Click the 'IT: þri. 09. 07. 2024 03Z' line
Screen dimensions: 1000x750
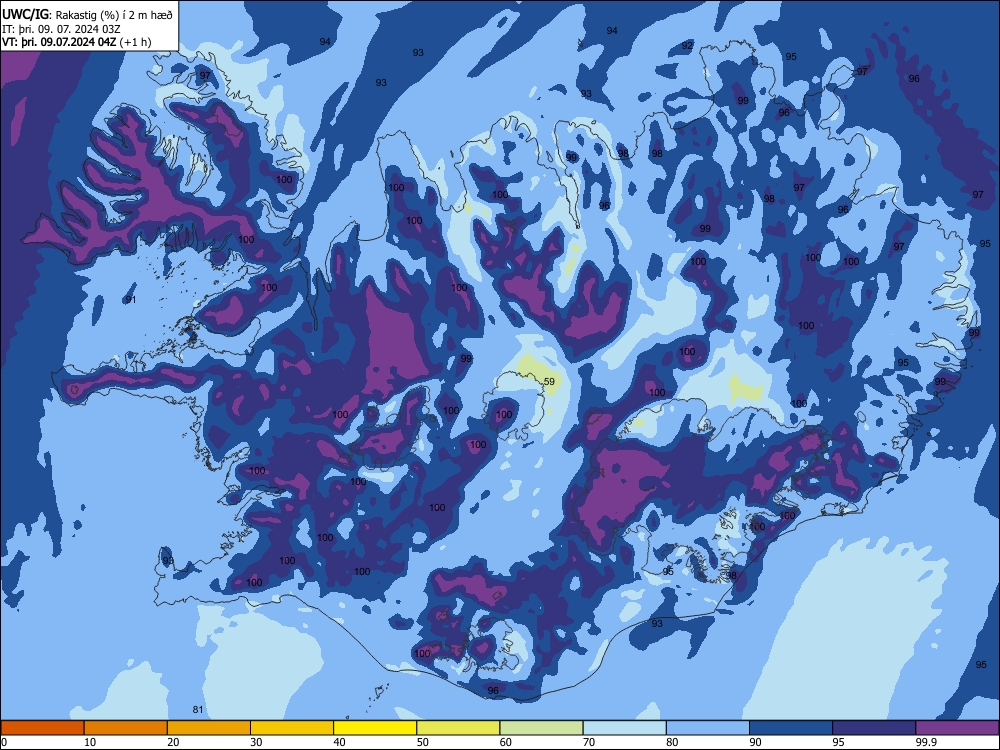(61, 29)
